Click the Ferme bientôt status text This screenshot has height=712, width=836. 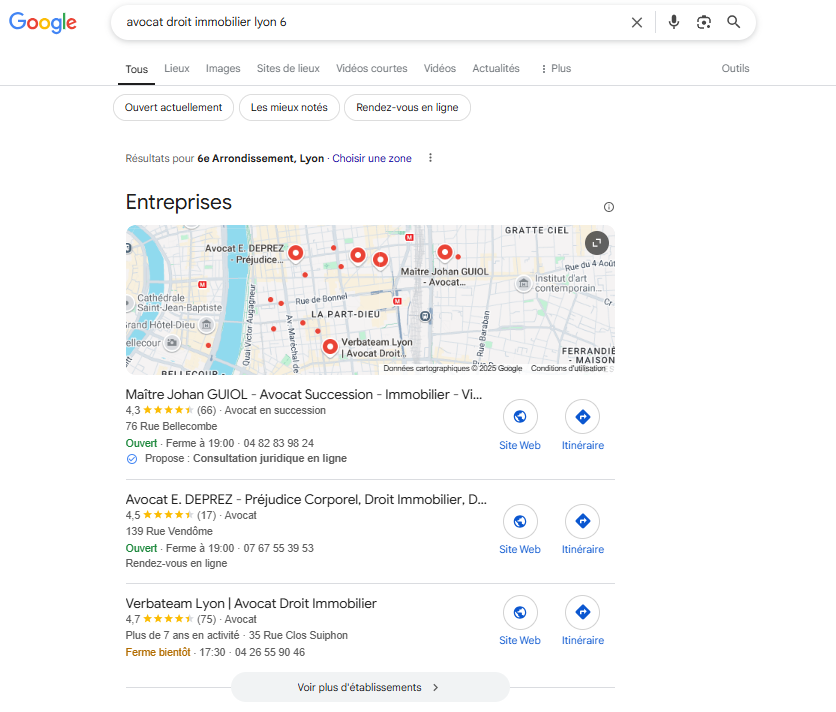pyautogui.click(x=158, y=652)
